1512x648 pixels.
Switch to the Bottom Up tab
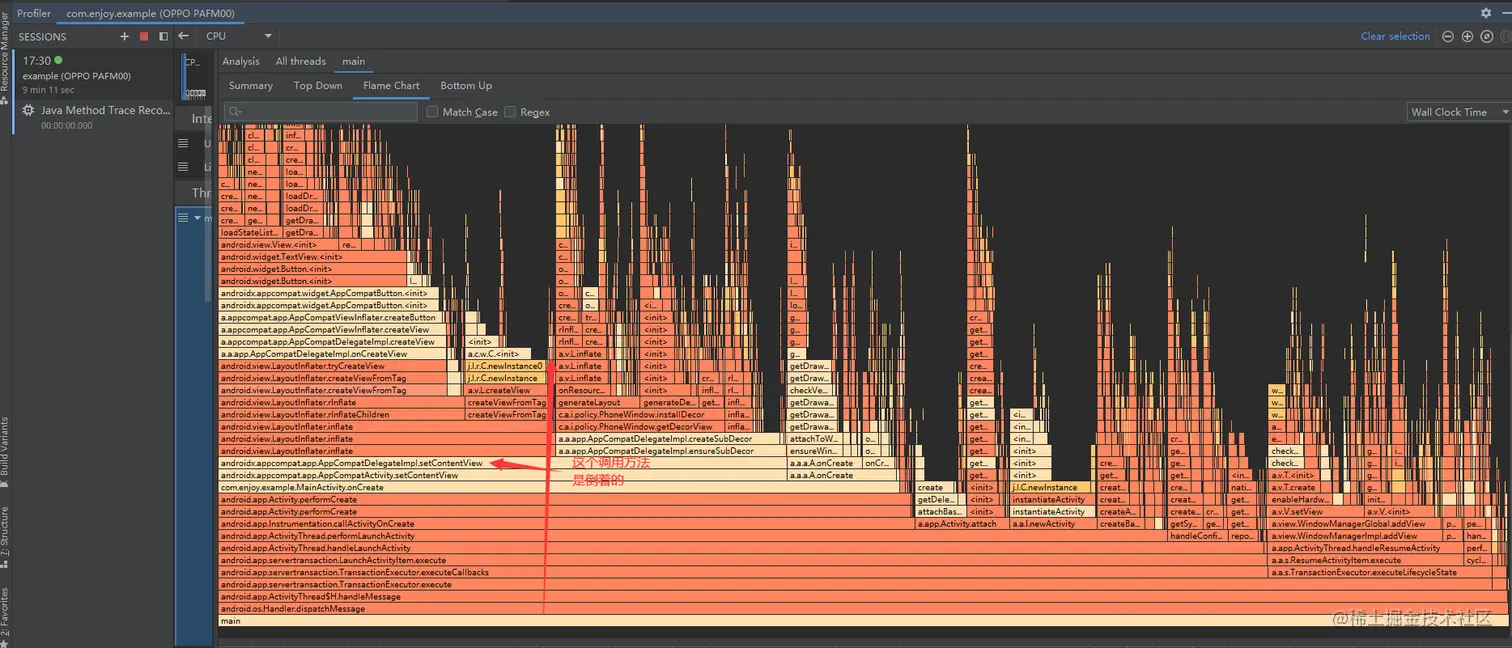(x=466, y=85)
